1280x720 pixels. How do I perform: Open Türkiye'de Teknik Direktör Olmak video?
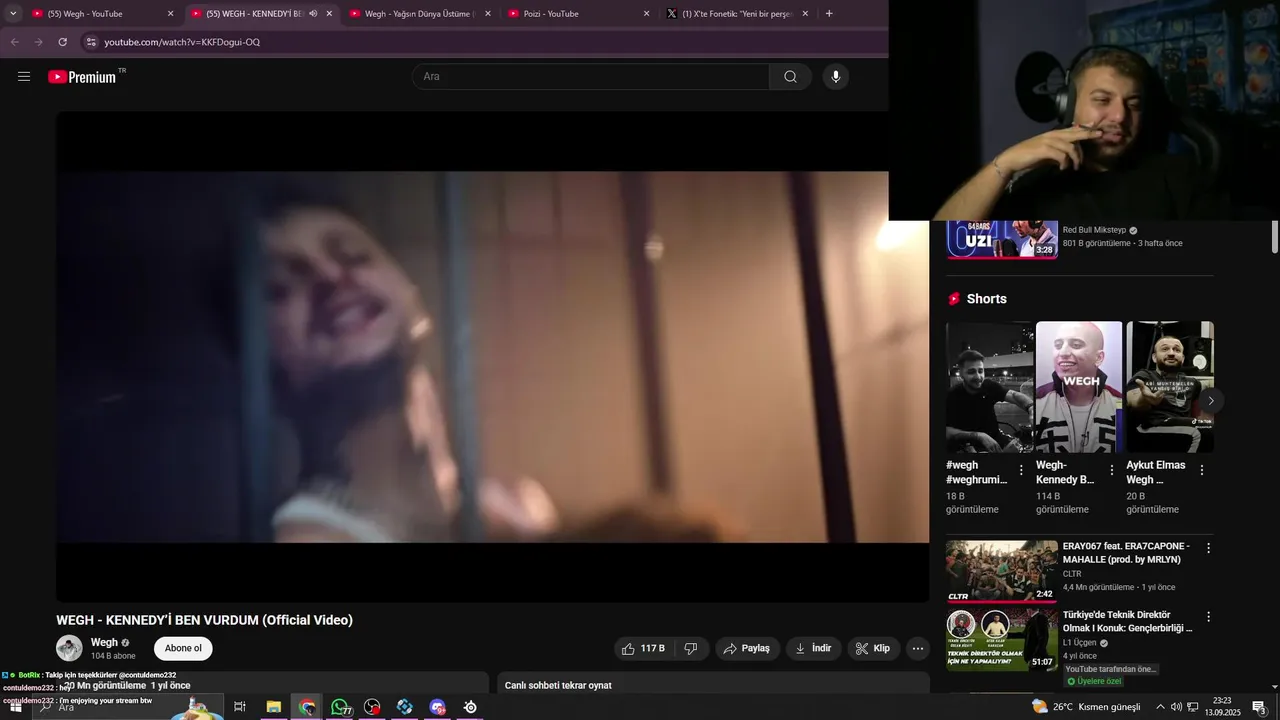(1128, 622)
